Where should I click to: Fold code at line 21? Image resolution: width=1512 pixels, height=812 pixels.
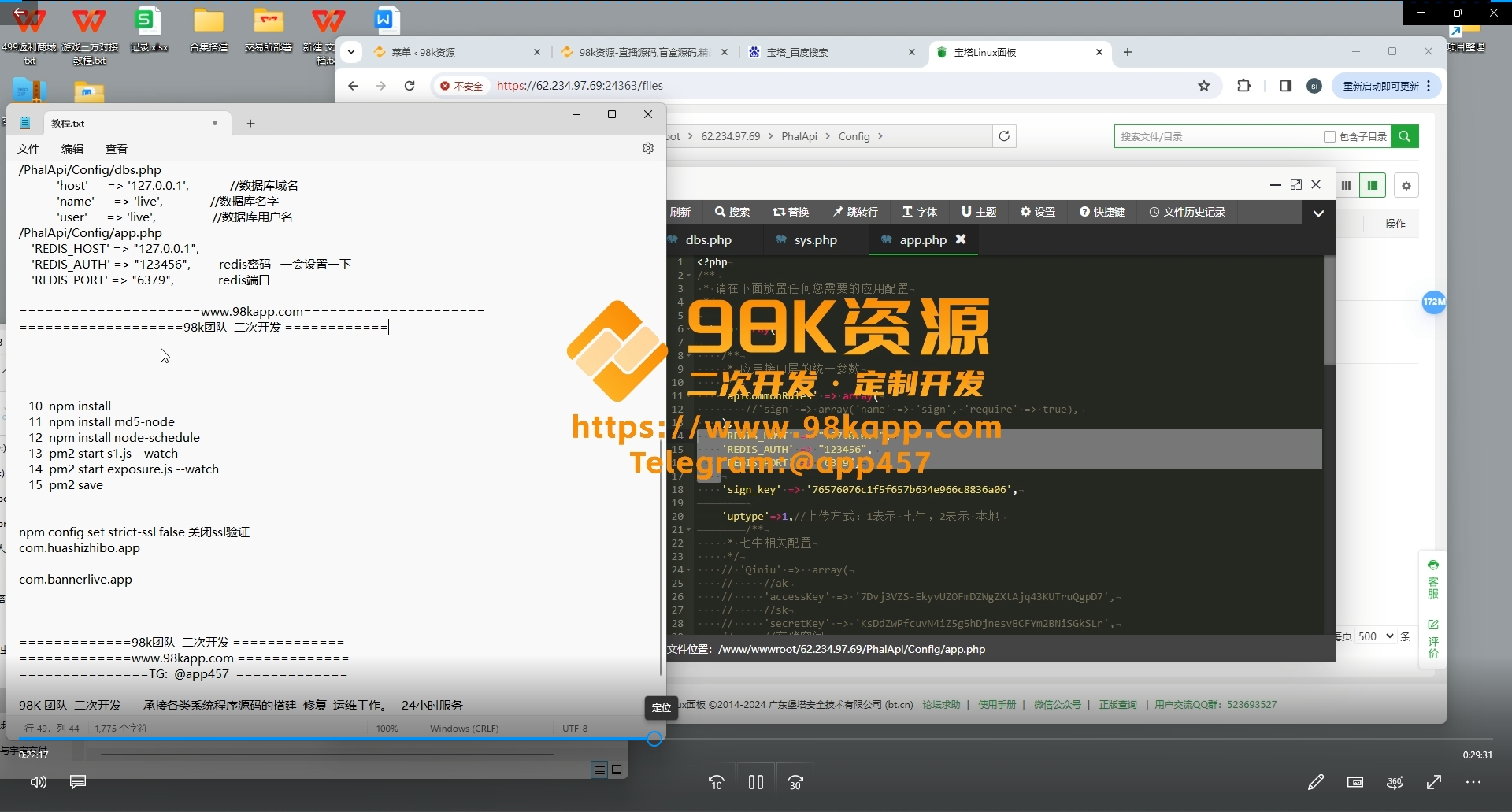pyautogui.click(x=689, y=529)
